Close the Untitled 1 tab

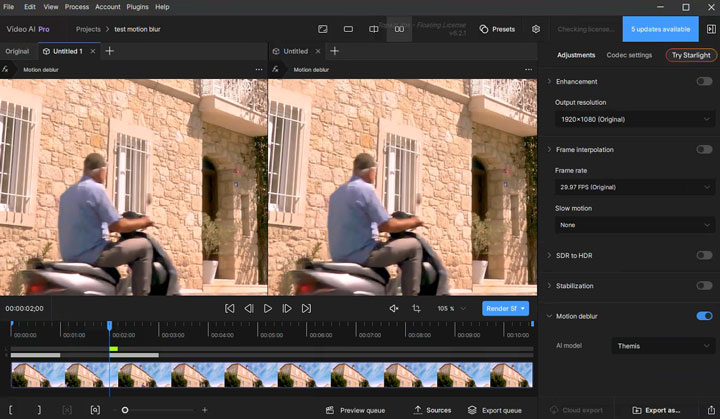pyautogui.click(x=93, y=51)
